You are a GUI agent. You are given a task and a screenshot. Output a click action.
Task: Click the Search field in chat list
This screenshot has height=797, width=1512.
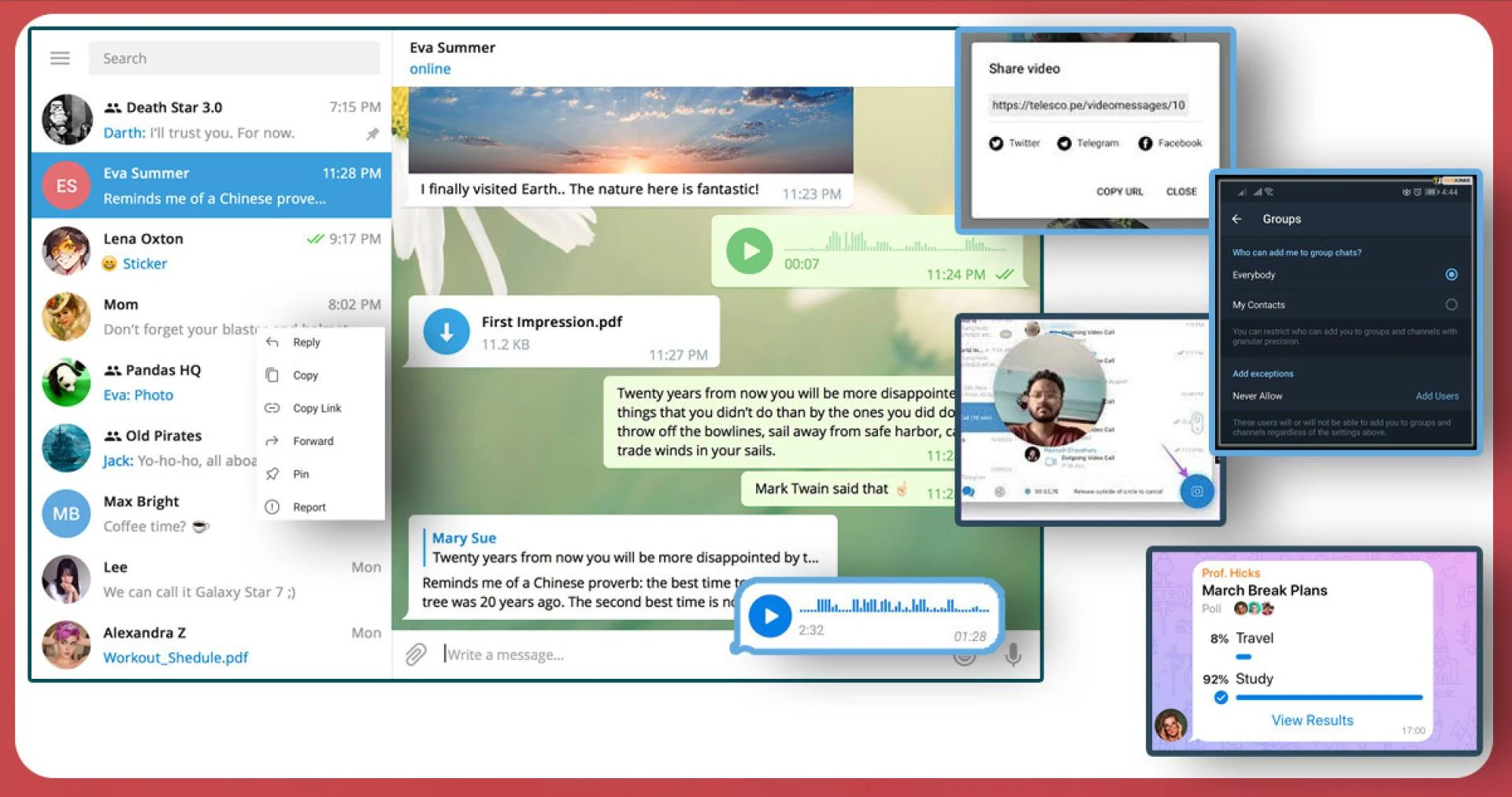(234, 58)
